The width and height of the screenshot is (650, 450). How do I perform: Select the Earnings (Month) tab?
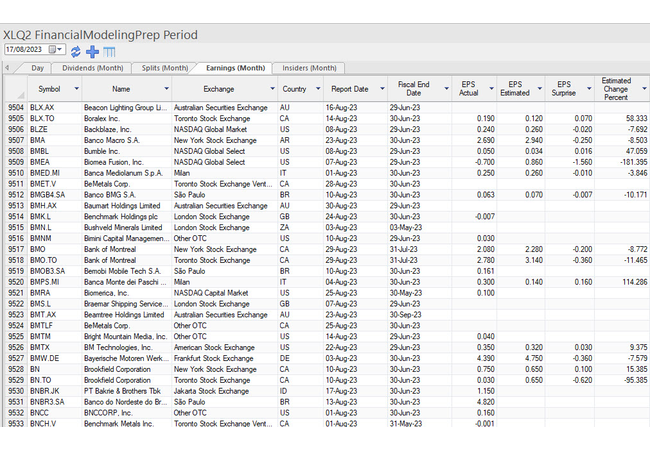click(x=235, y=68)
